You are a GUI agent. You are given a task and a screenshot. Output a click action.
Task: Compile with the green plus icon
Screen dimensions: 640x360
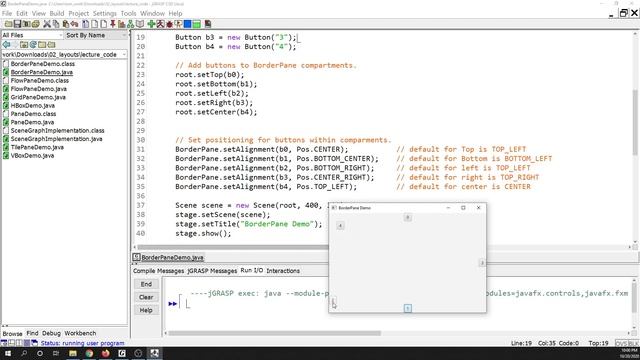pos(151,24)
